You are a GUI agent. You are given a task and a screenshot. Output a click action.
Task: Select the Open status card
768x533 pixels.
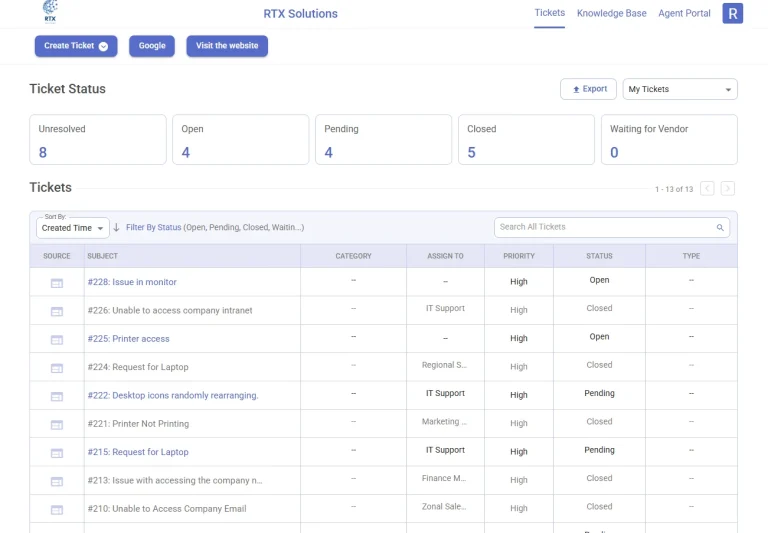pos(240,140)
